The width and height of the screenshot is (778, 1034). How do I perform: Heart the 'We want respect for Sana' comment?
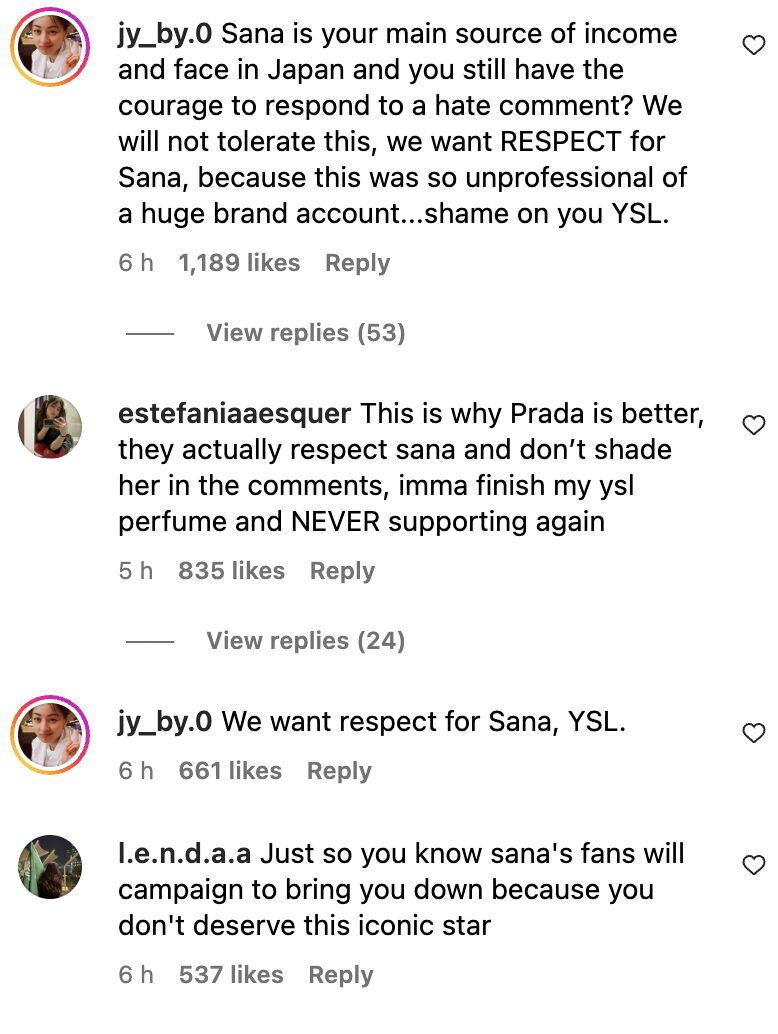pos(754,734)
